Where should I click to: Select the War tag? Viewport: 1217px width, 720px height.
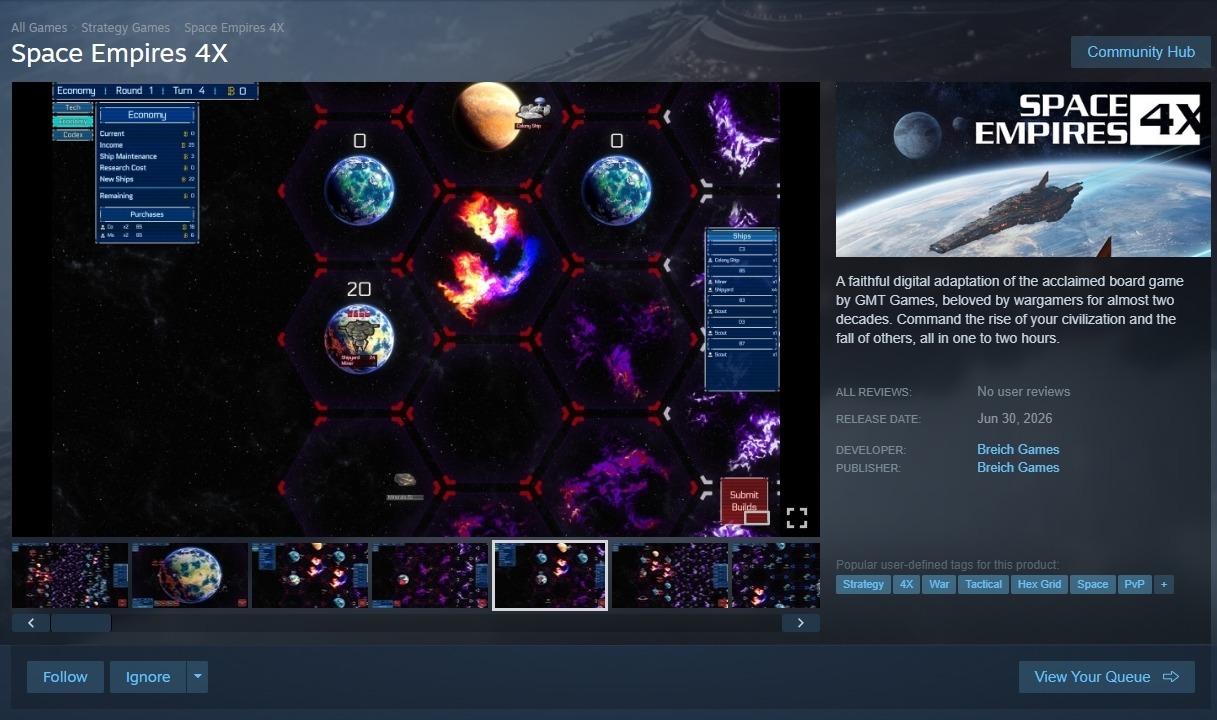[939, 584]
